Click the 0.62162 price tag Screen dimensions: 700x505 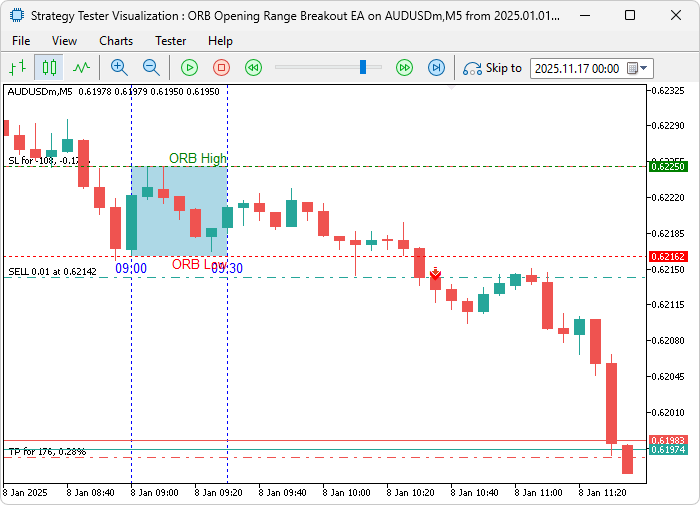(668, 257)
